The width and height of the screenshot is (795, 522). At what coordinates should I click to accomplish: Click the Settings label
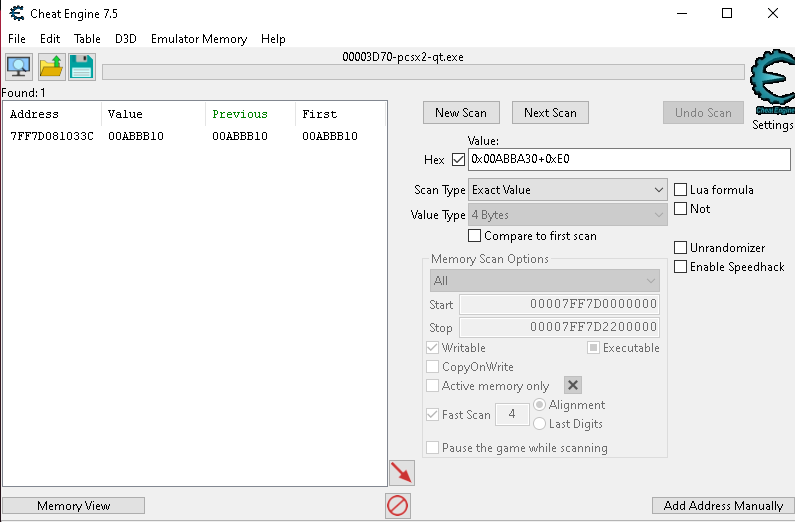773,125
